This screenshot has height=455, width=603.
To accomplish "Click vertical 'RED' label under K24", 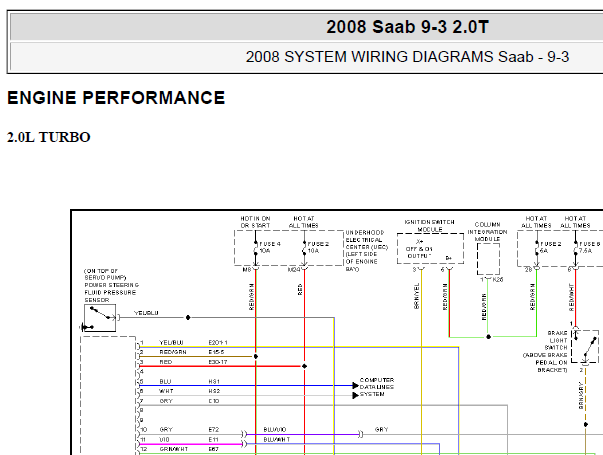I will pos(300,290).
